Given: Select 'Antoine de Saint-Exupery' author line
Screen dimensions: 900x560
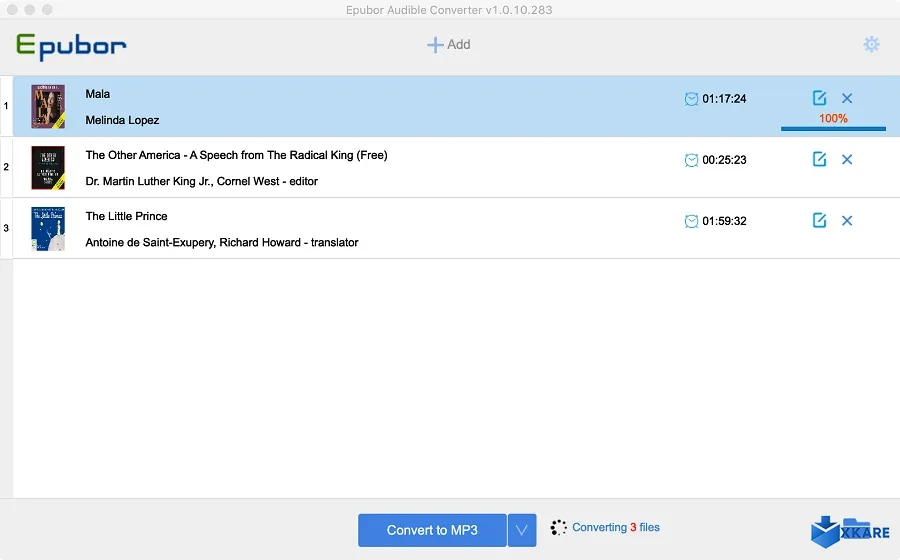Looking at the screenshot, I should tap(222, 243).
